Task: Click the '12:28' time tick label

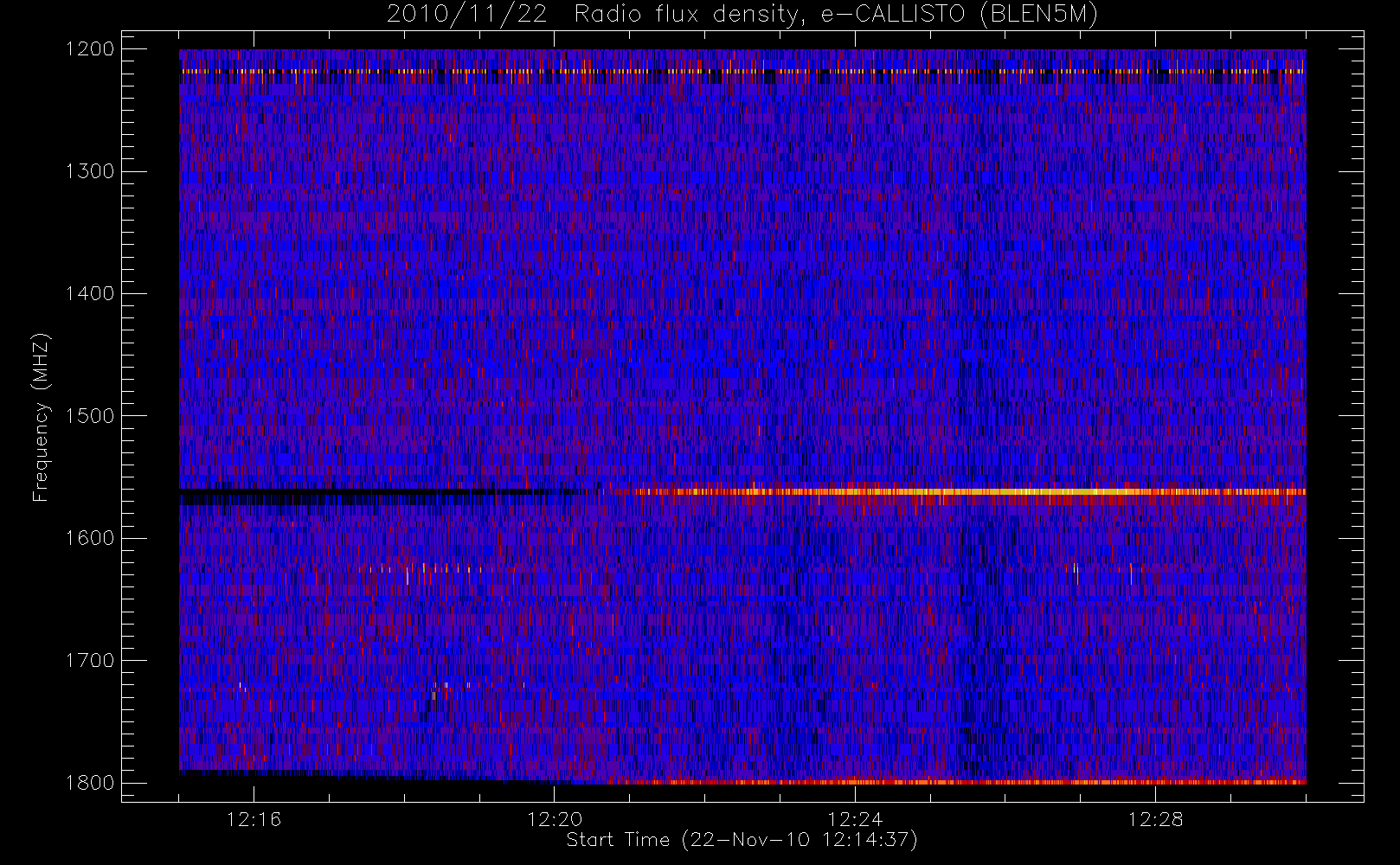Action: click(1155, 819)
